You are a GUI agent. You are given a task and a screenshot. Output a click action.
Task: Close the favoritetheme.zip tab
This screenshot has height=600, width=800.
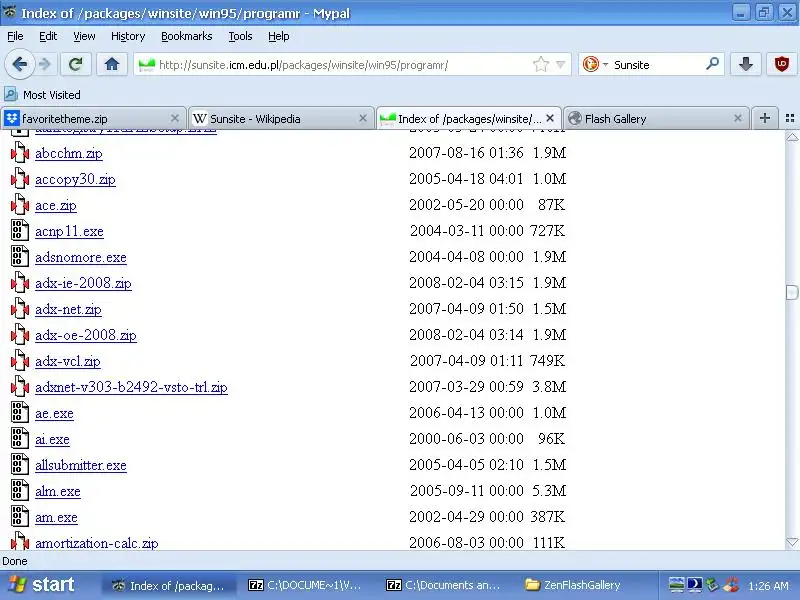coord(174,118)
